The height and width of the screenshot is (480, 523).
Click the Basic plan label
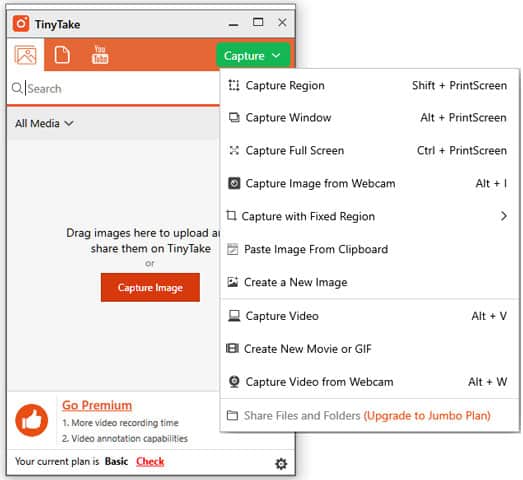116,461
